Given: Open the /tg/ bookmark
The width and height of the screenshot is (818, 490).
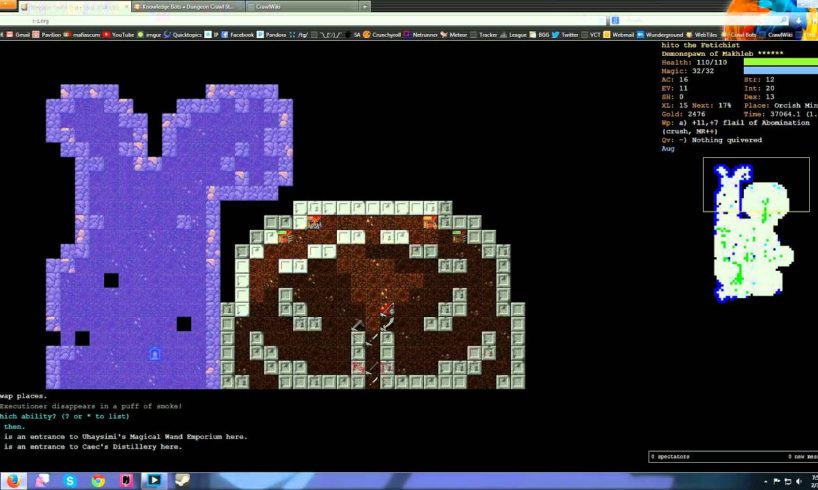Looking at the screenshot, I should pos(298,34).
